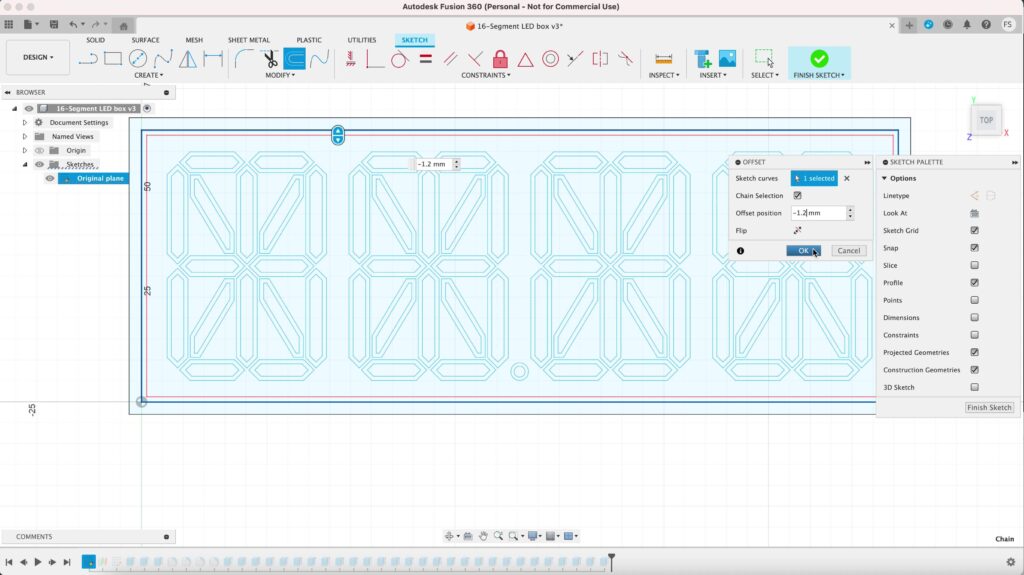Click the Concentric constraint icon
Screen dimensions: 1024x575
click(550, 59)
